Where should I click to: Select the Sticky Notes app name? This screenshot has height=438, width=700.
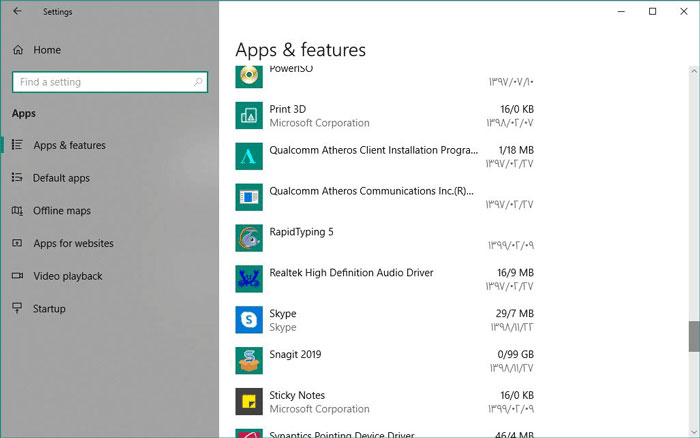pyautogui.click(x=297, y=395)
